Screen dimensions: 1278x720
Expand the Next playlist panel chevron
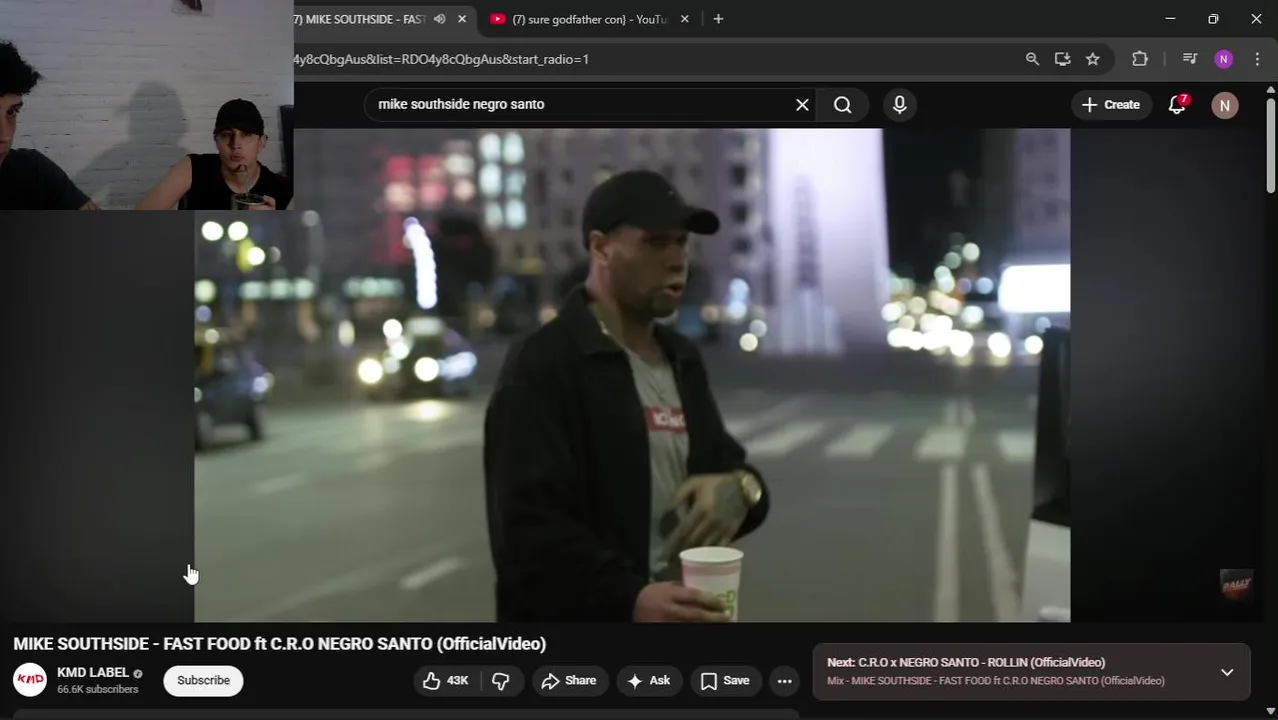coord(1227,672)
